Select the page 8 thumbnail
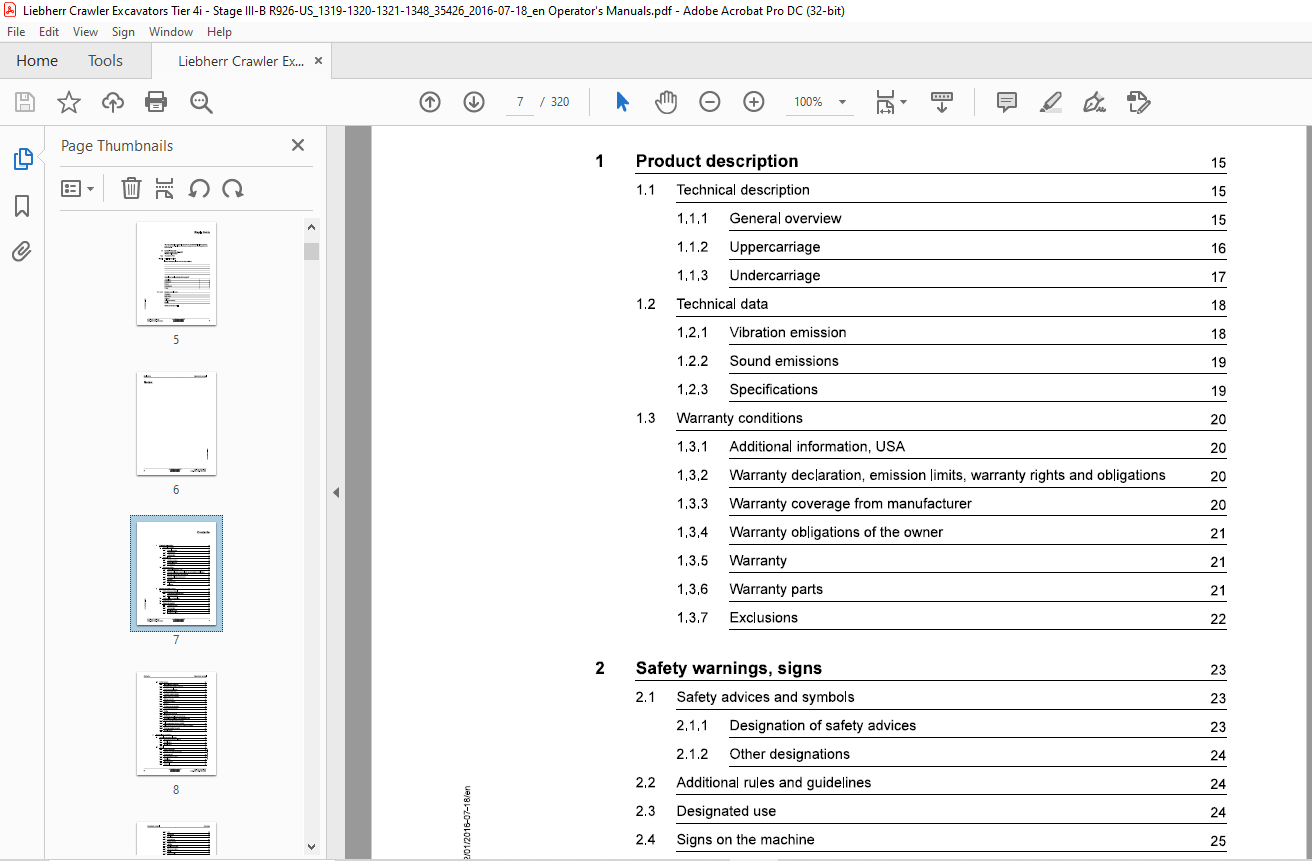This screenshot has width=1312, height=861. tap(176, 723)
